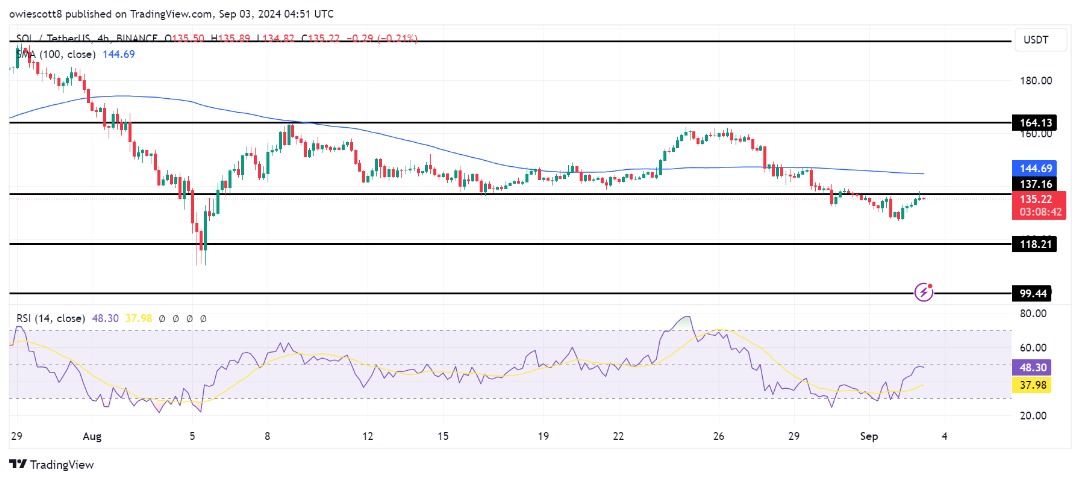Image resolution: width=1080 pixels, height=480 pixels.
Task: Click the blue 144.69 SMA price tag
Action: [1031, 167]
